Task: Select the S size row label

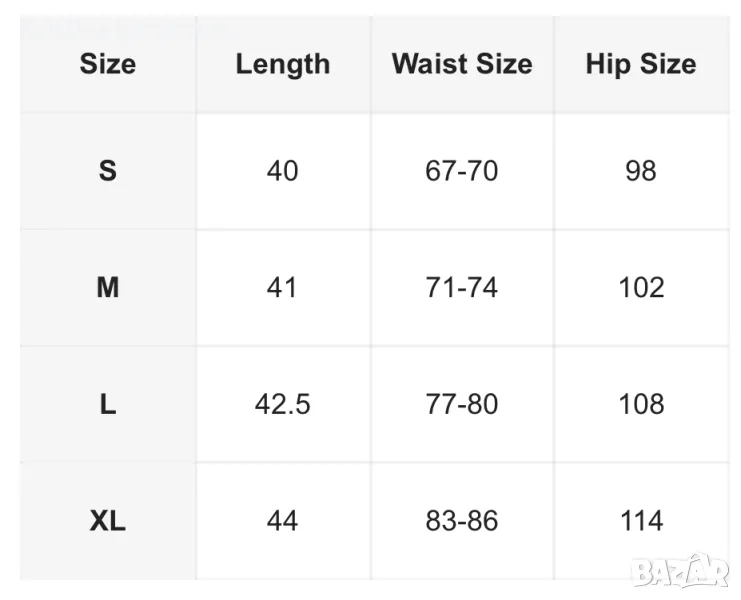Action: point(108,171)
